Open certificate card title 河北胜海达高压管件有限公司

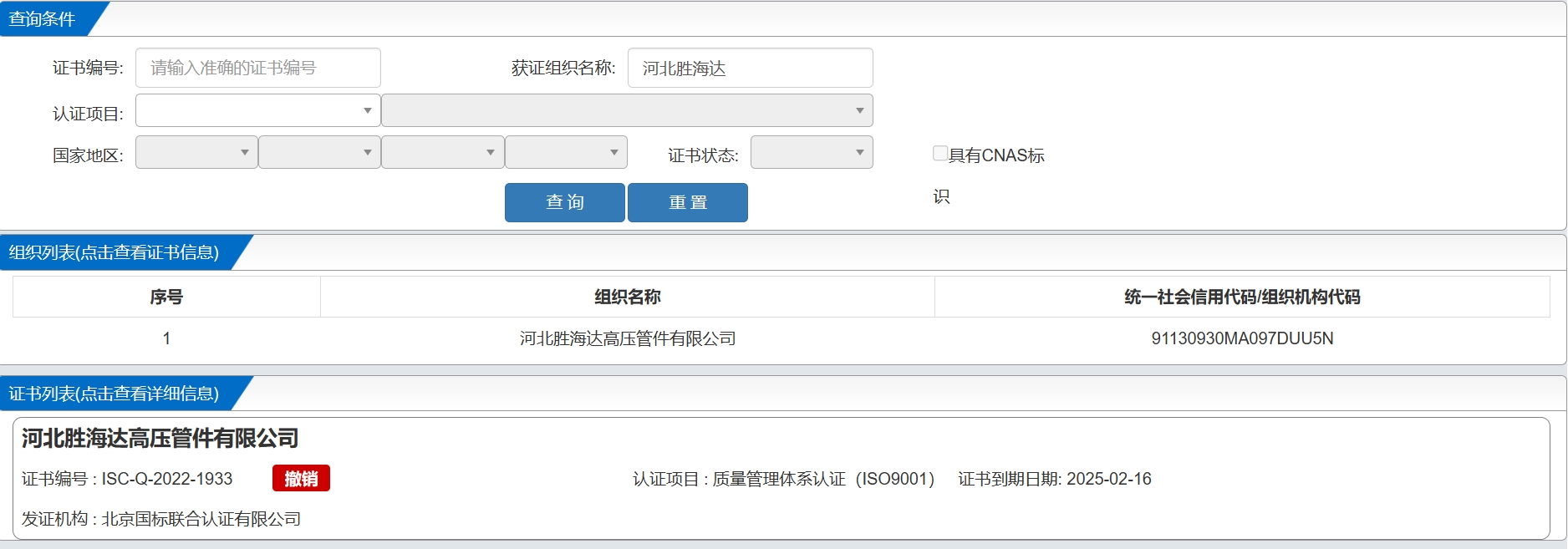160,438
